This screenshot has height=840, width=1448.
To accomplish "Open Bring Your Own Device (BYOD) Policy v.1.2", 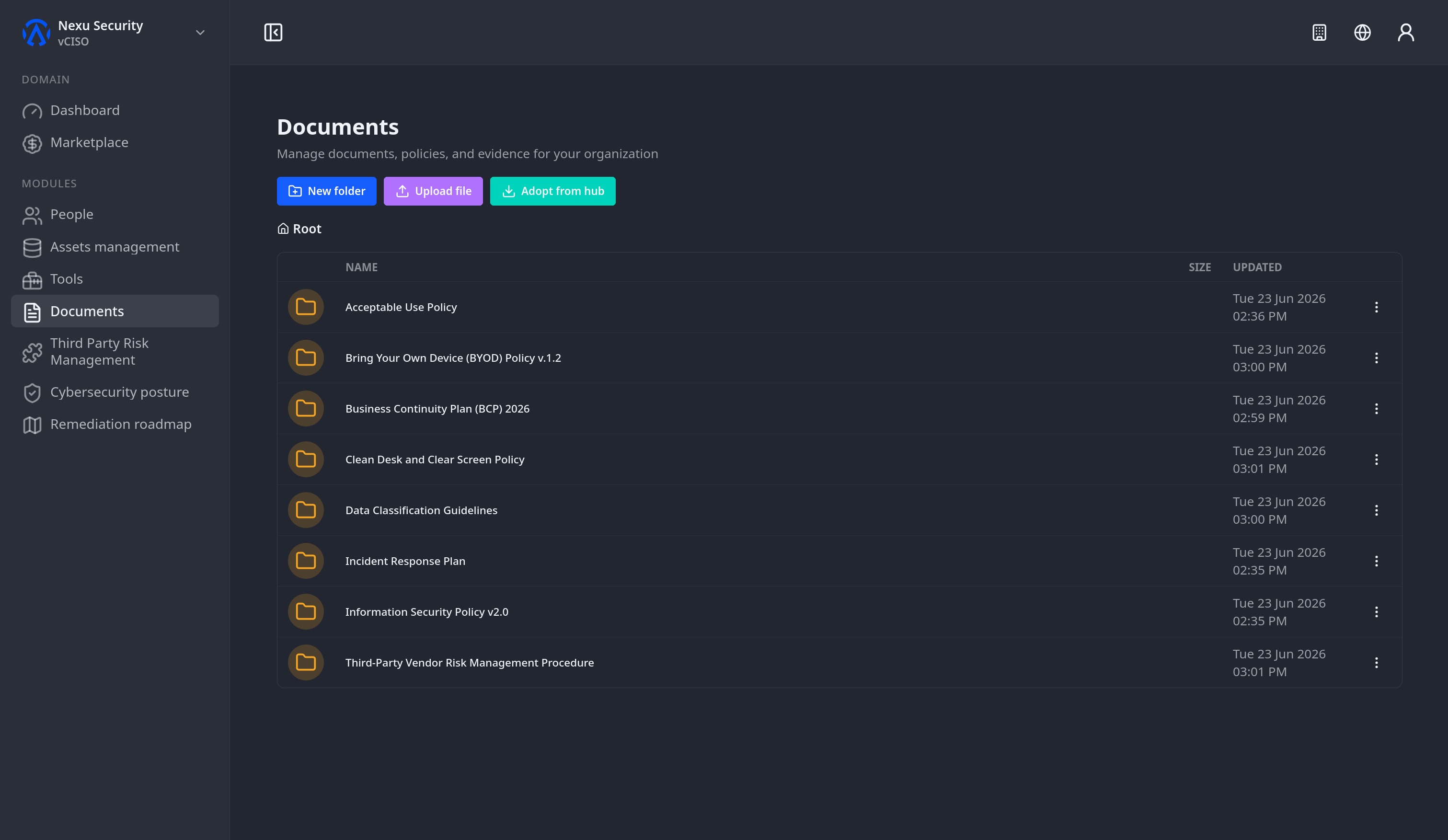I will [453, 358].
